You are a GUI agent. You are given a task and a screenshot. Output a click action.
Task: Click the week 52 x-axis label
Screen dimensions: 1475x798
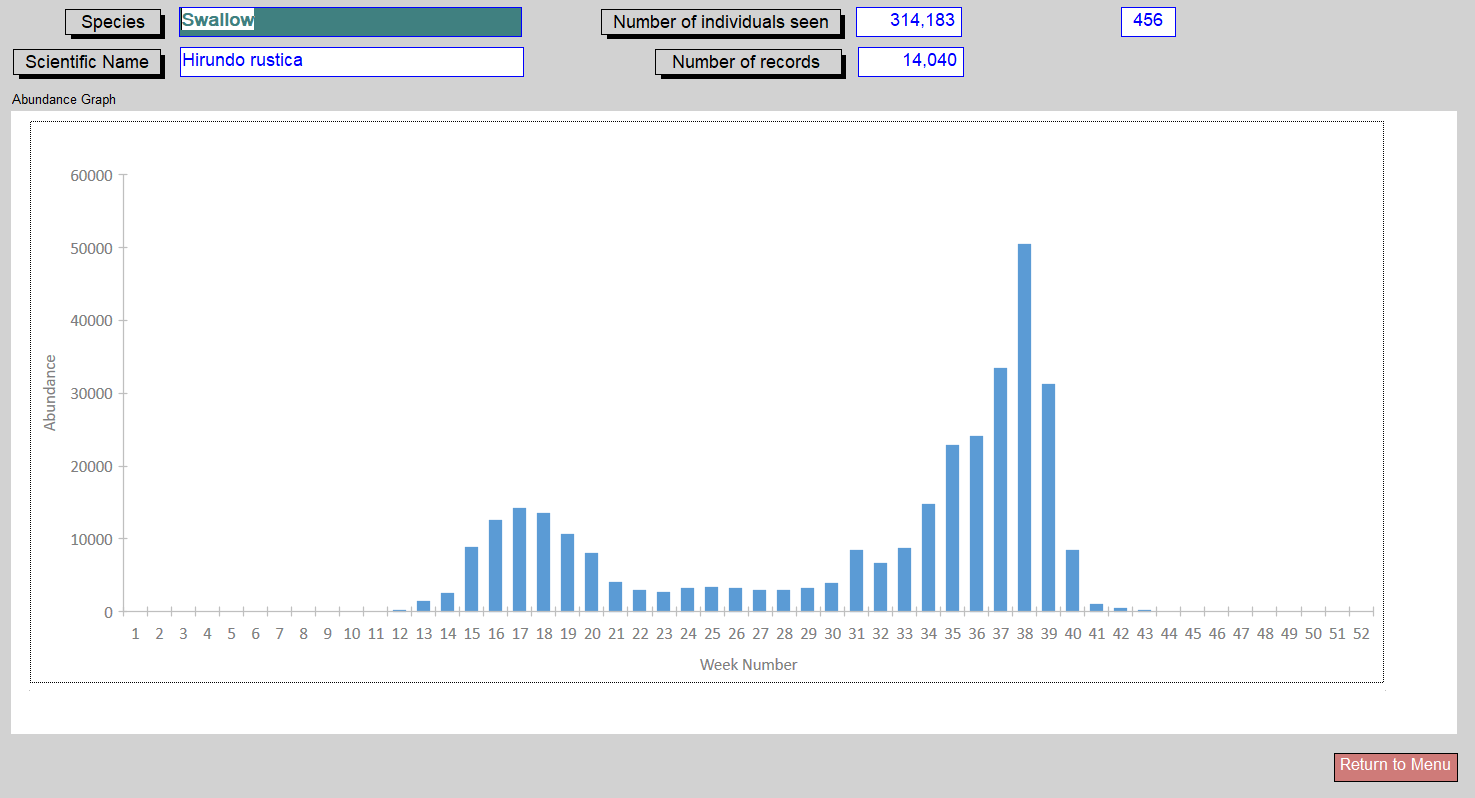click(x=1361, y=634)
